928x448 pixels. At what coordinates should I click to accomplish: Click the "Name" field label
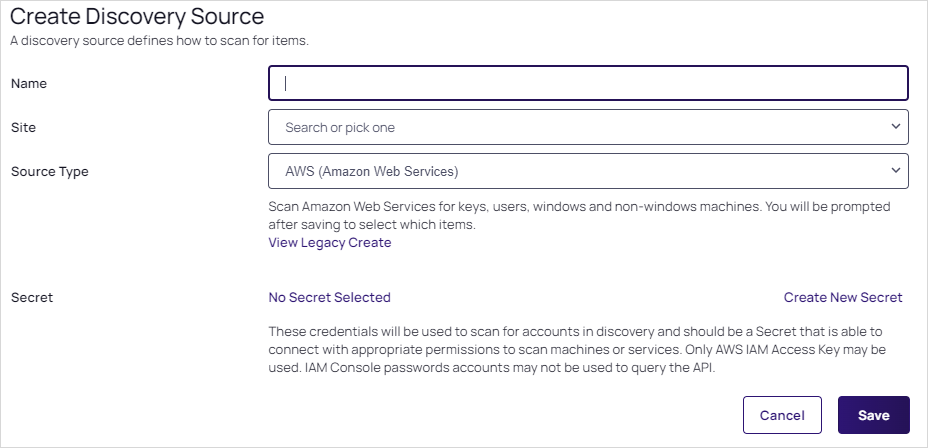pyautogui.click(x=29, y=84)
